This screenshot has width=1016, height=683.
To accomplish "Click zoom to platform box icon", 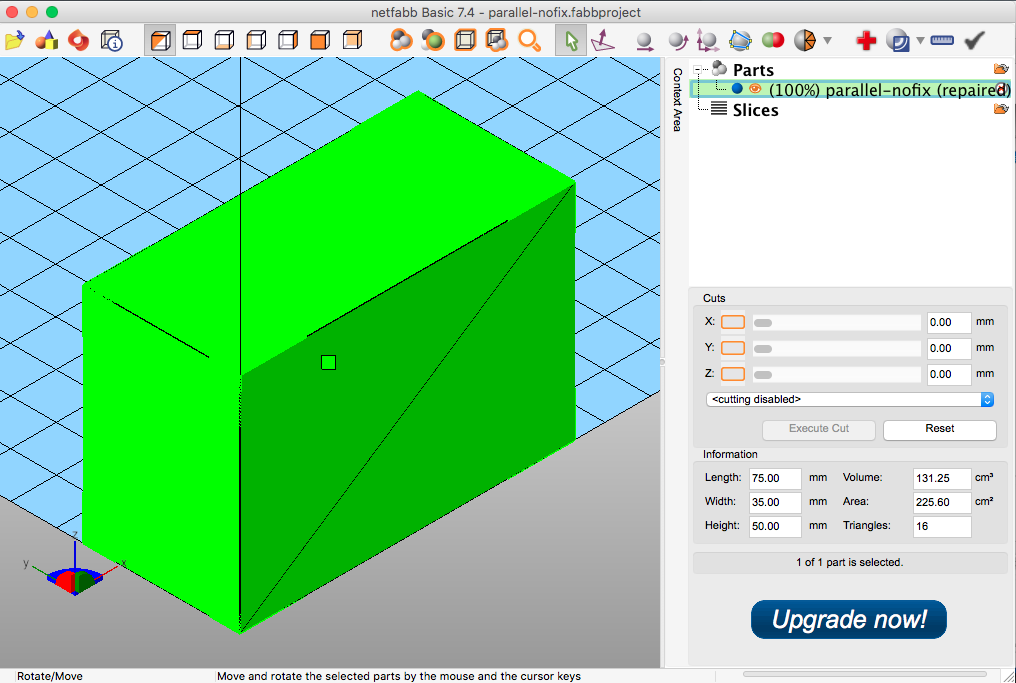I will tap(465, 40).
